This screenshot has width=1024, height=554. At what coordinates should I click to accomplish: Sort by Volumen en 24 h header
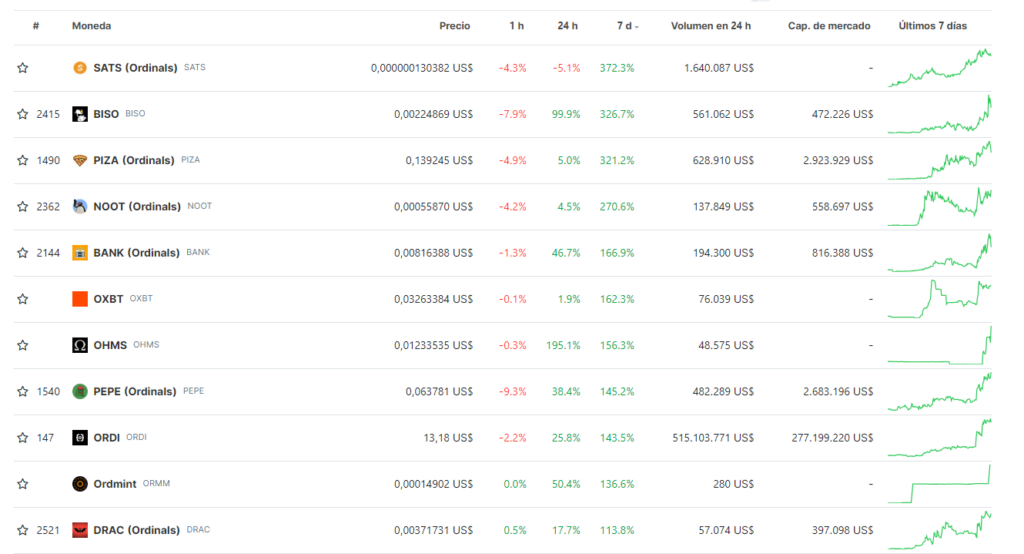click(x=711, y=26)
